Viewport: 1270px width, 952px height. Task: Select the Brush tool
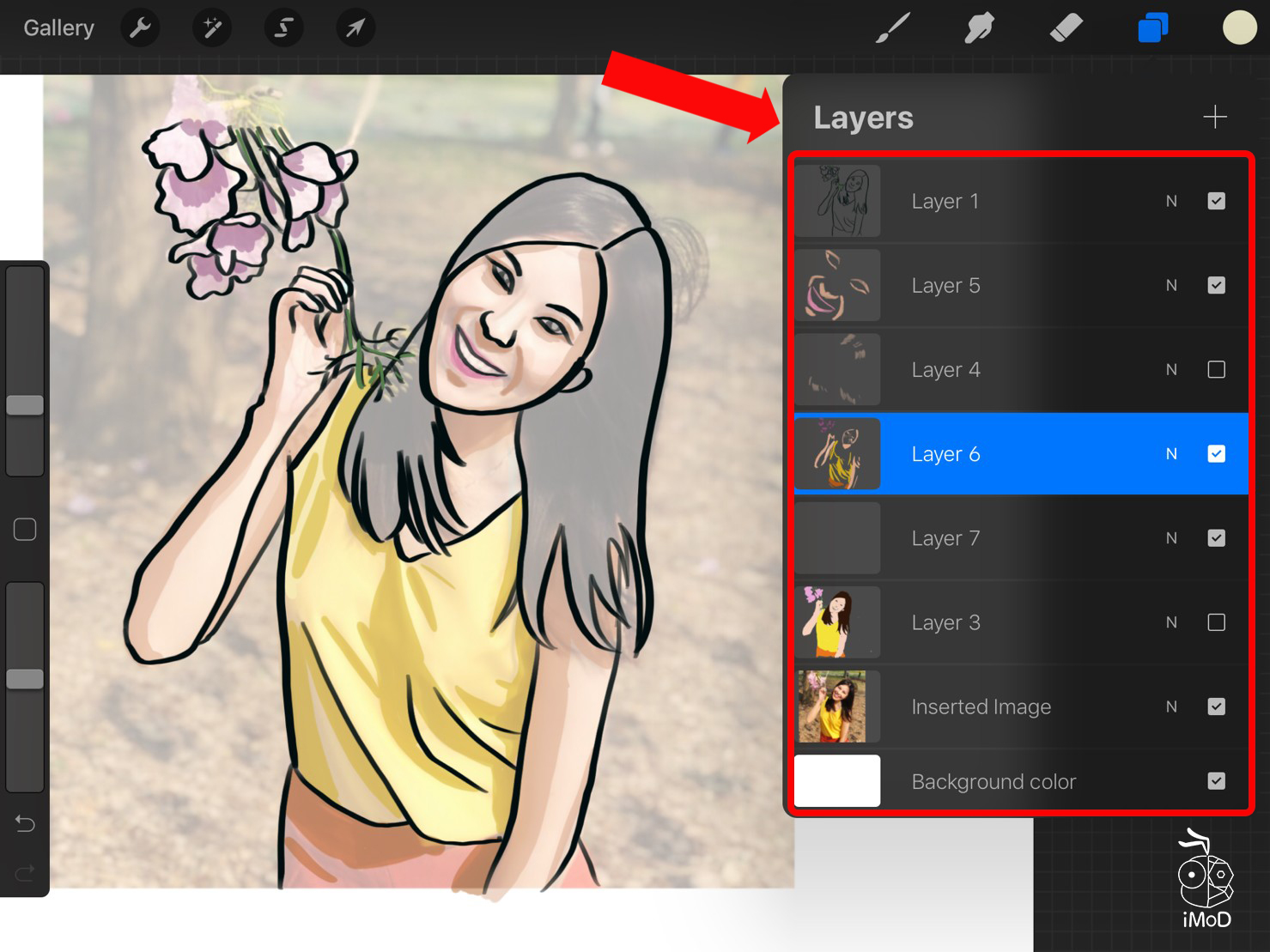(893, 28)
